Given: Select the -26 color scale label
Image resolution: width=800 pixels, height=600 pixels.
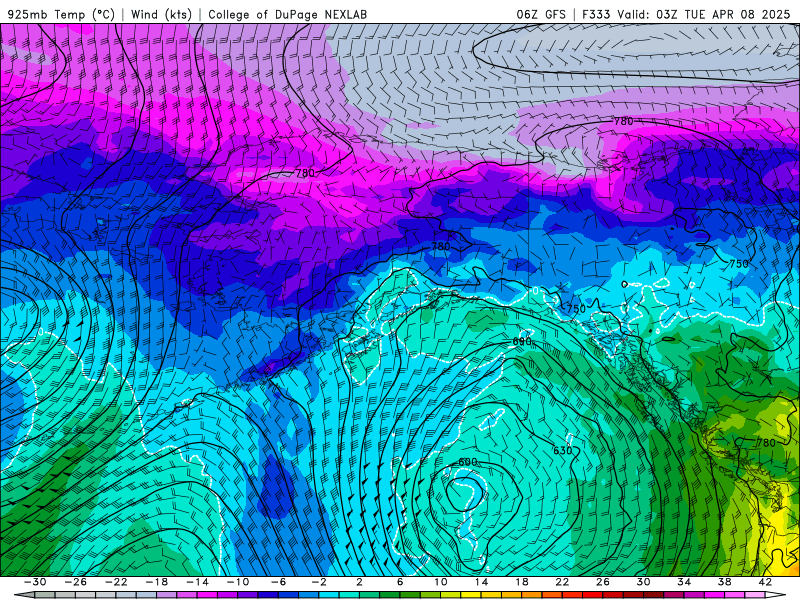Looking at the screenshot, I should pos(76,582).
